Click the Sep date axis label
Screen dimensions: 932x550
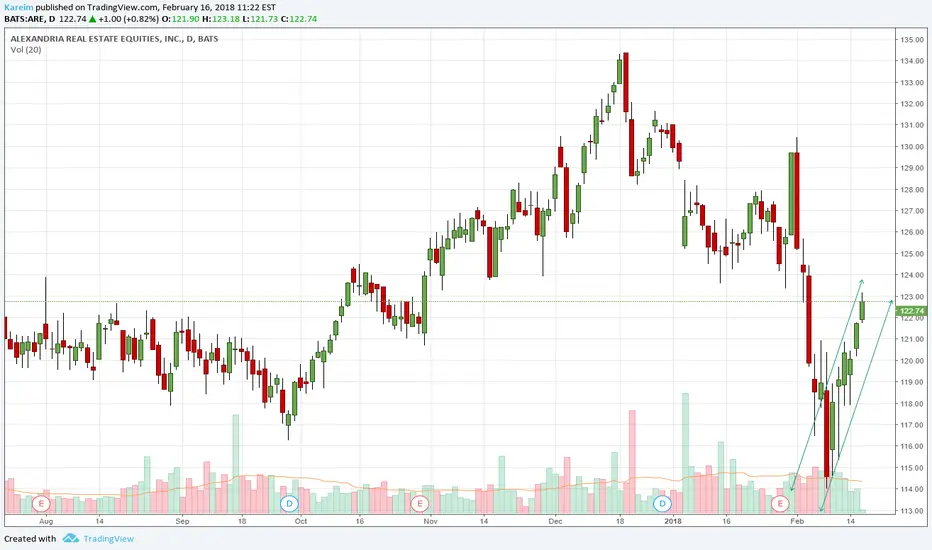(x=182, y=521)
